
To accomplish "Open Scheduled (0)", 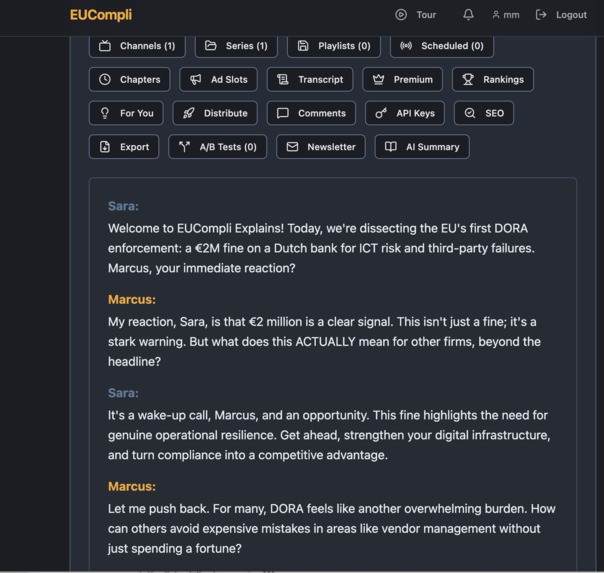I will coord(441,46).
